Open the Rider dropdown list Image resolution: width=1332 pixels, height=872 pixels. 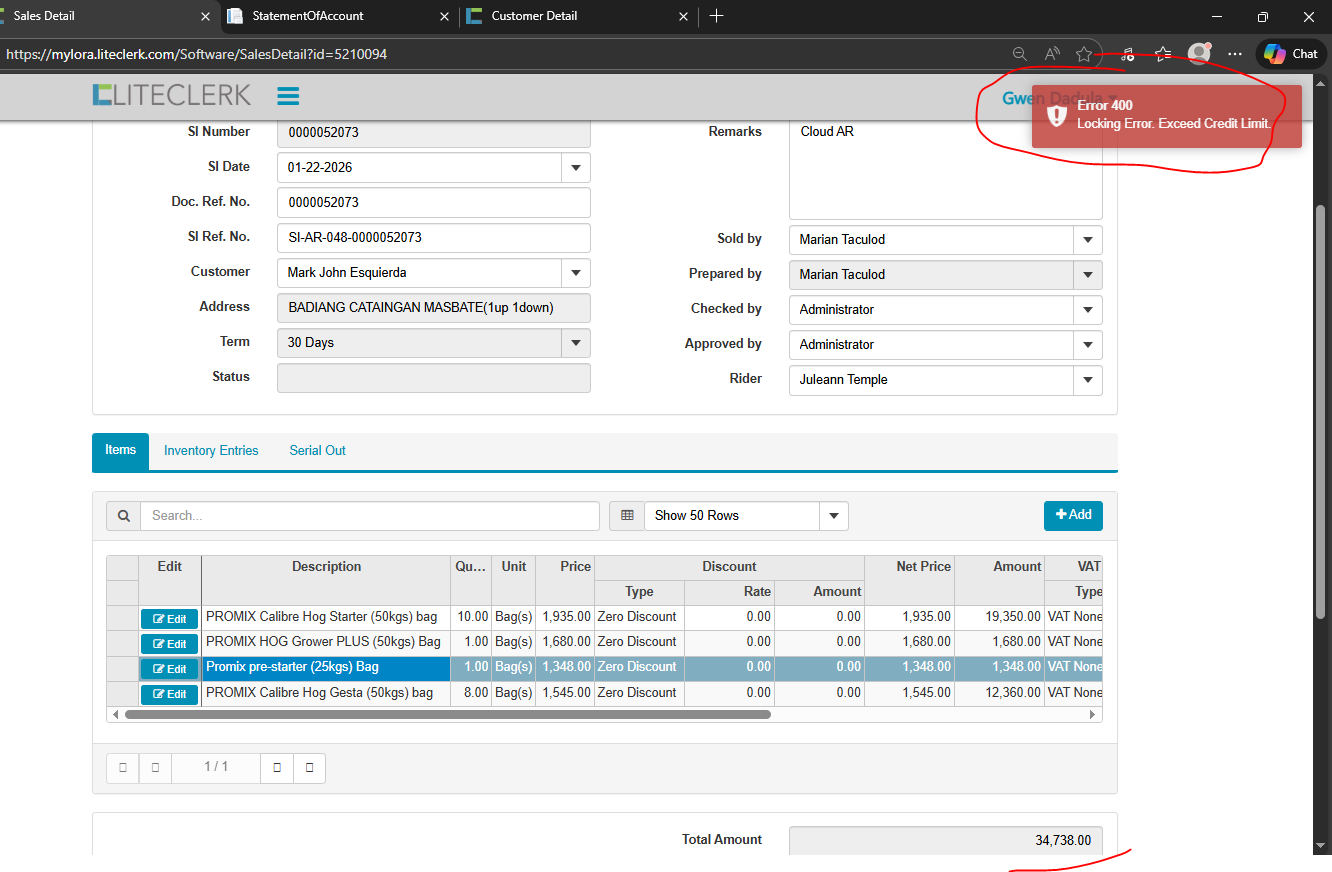tap(1087, 380)
